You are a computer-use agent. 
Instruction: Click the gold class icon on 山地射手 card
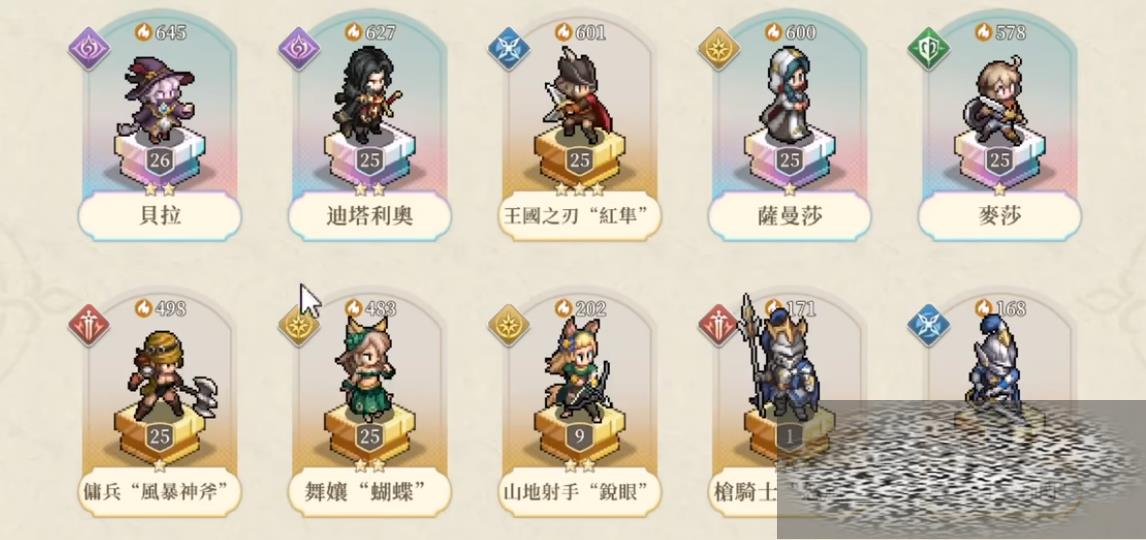[x=509, y=325]
